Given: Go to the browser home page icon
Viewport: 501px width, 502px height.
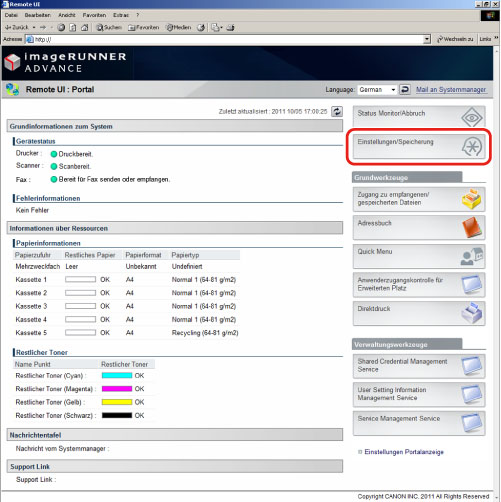Looking at the screenshot, I should (85, 27).
